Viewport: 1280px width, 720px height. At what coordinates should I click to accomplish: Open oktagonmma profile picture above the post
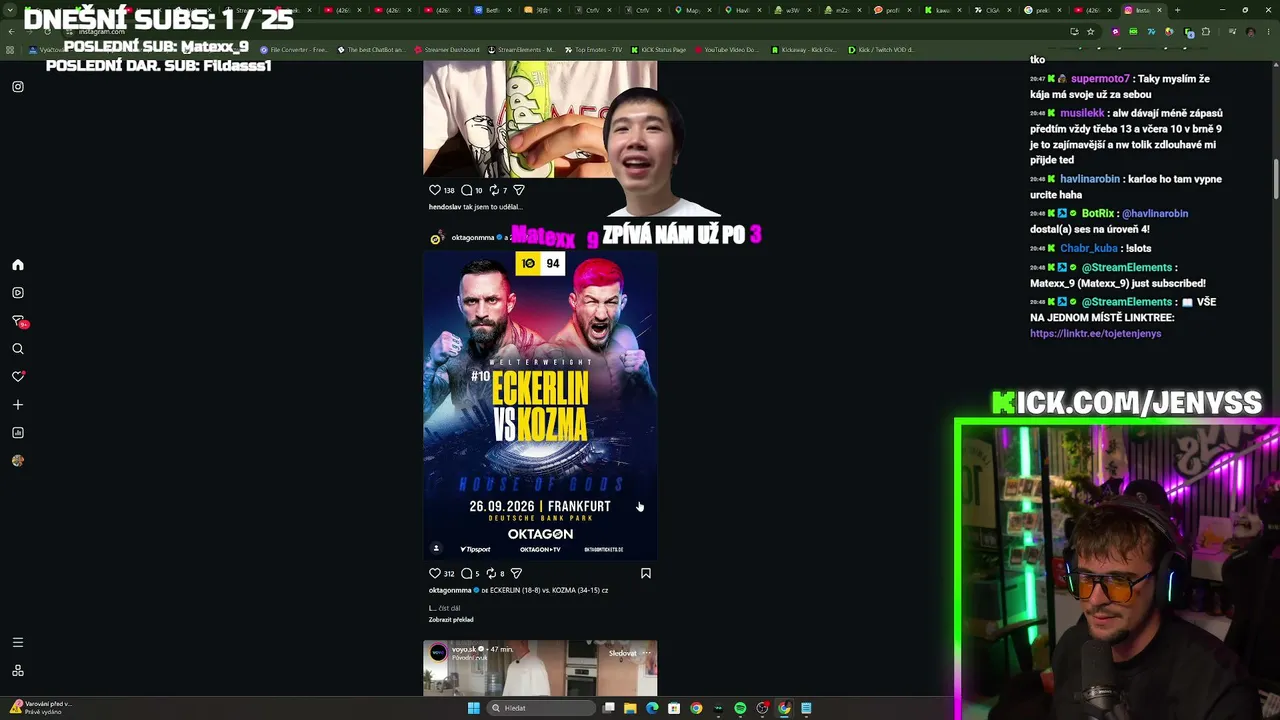pos(436,238)
